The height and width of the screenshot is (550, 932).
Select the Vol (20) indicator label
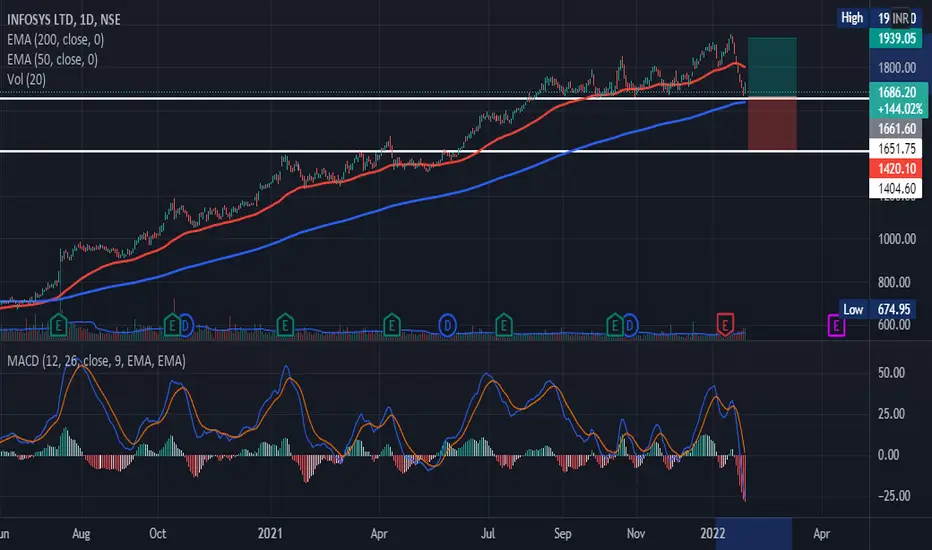point(26,79)
